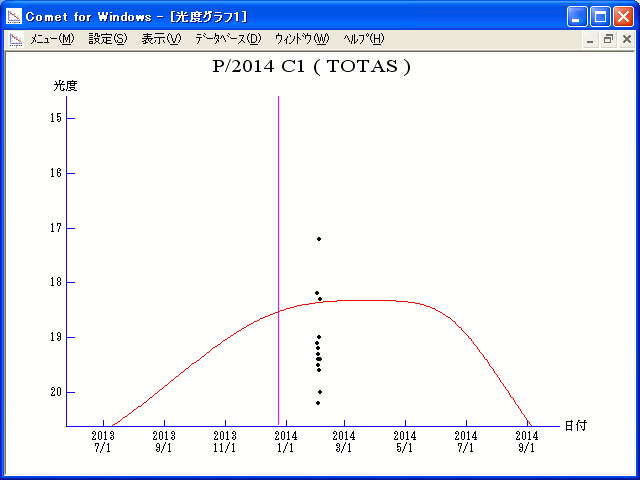
Task: Close the inner 光度グラフ1 child window
Action: click(627, 40)
